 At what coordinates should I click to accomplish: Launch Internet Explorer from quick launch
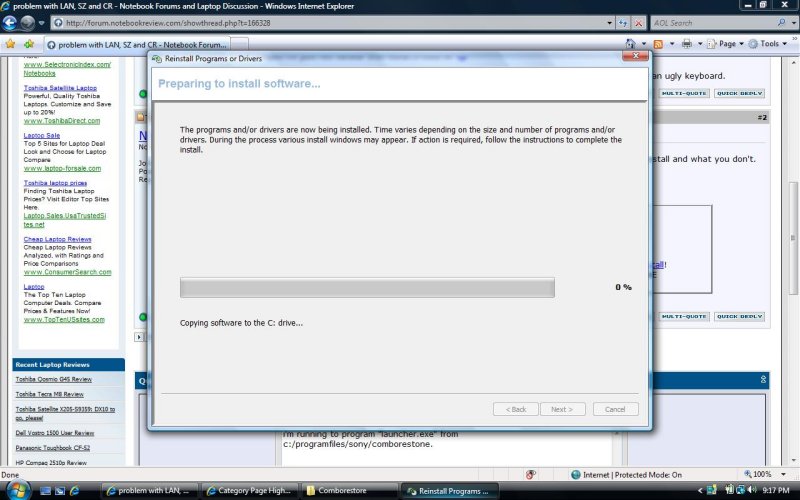click(74, 491)
